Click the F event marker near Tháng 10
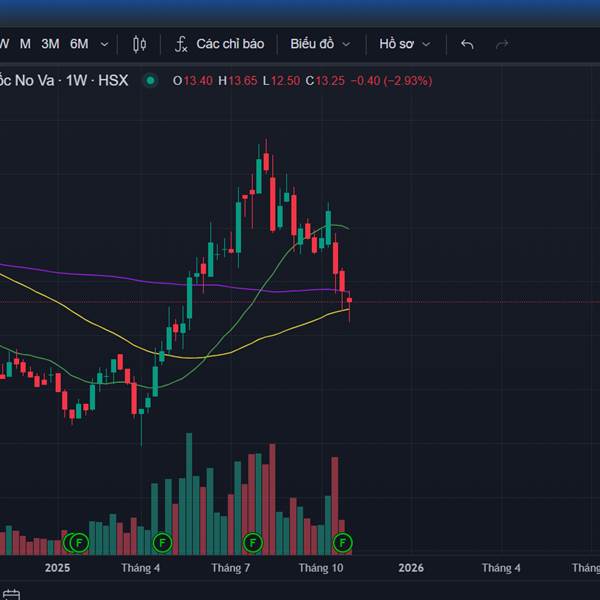Viewport: 600px width, 600px height. pos(343,543)
